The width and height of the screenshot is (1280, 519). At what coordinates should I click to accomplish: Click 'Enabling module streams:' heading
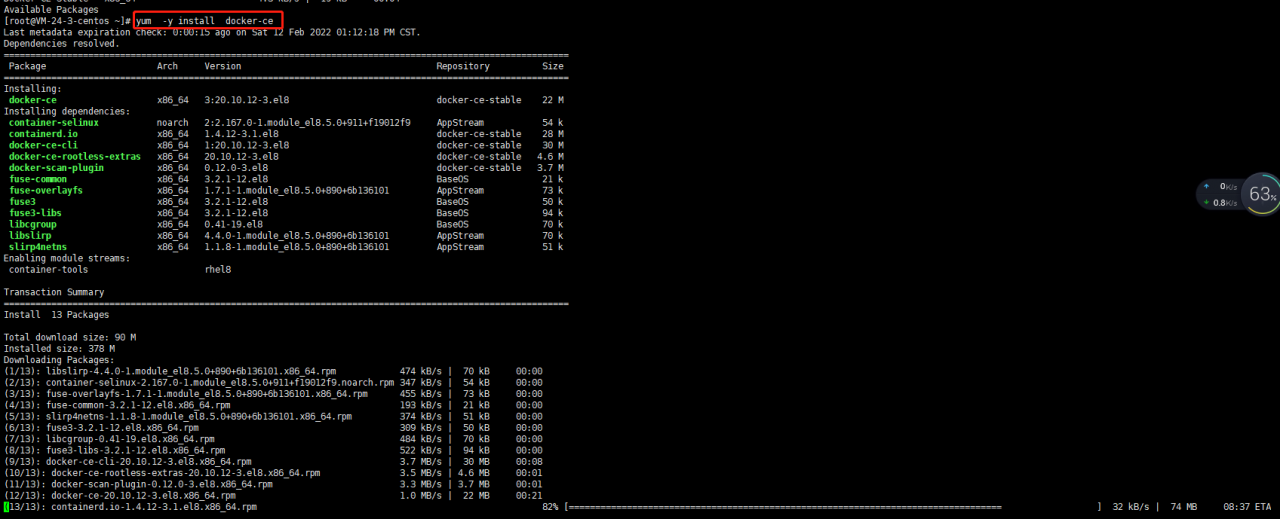[x=66, y=258]
